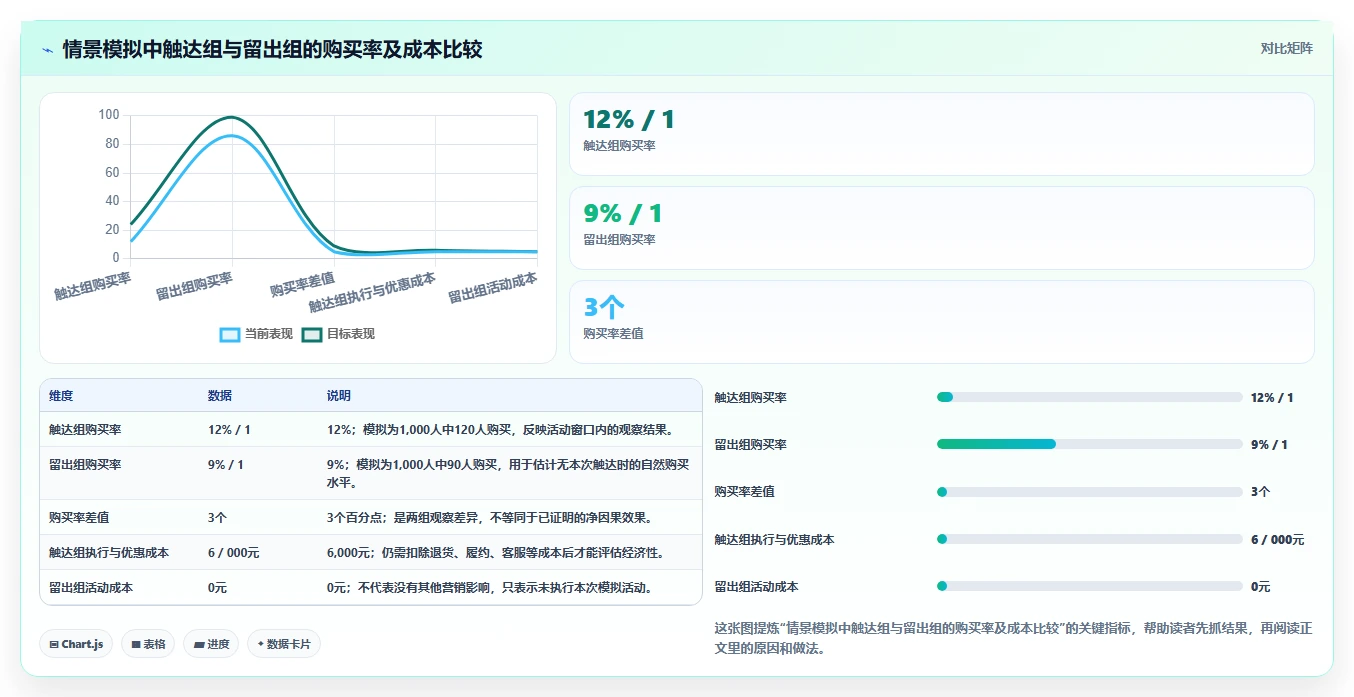1354x697 pixels.
Task: Toggle the 当前表现 legend swatch
Action: (230, 334)
